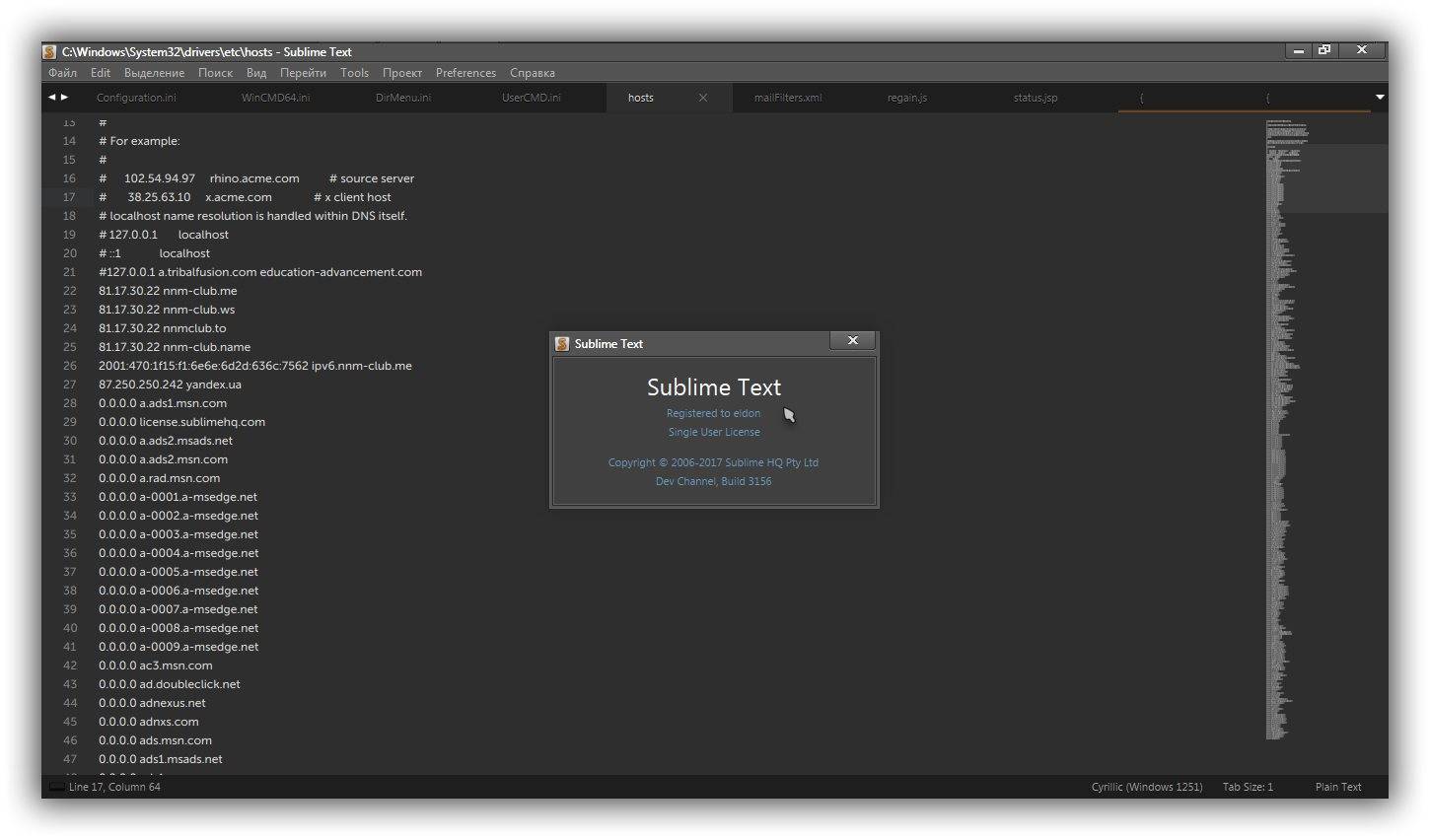Screen dimensions: 1430x840
Task: Switch to the mailFilters.xml tab
Action: (787, 98)
